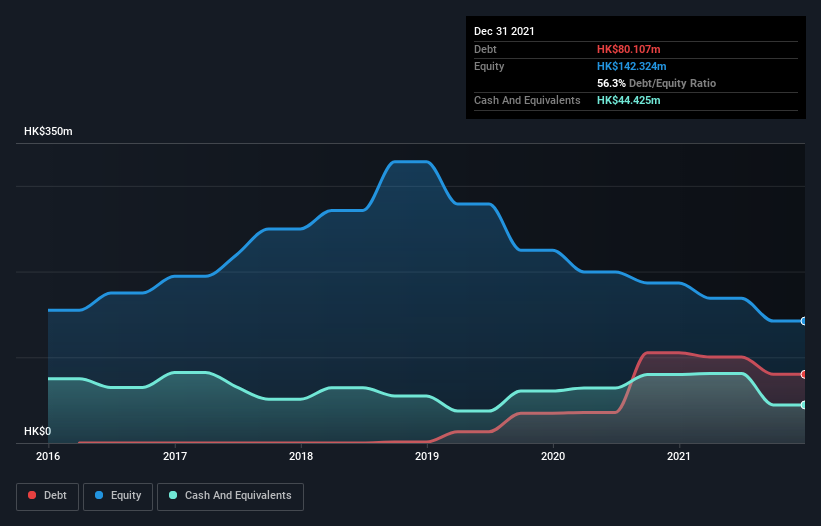Click the 2020 x-axis label
This screenshot has width=821, height=526.
[553, 456]
